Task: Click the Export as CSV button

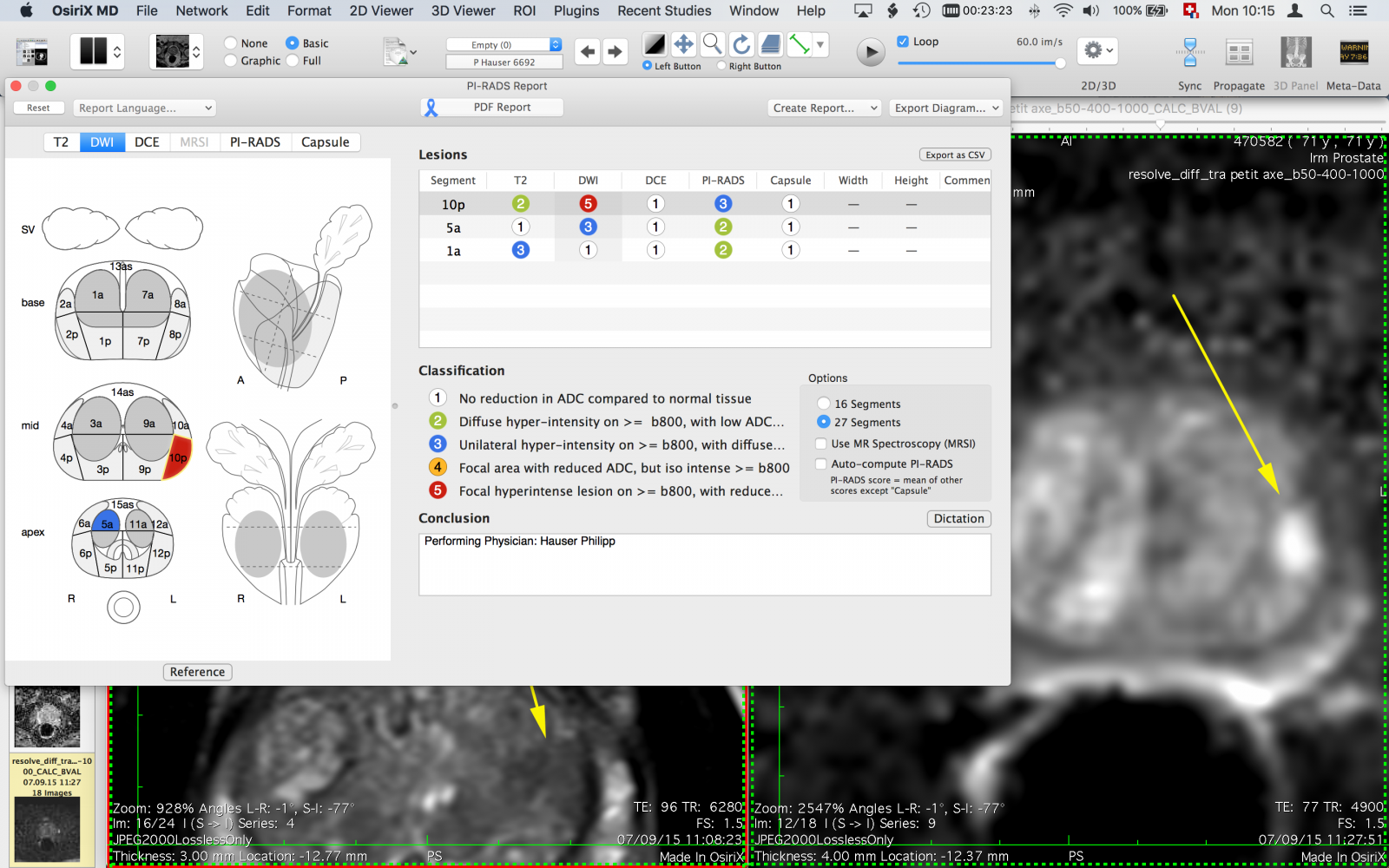Action: (954, 155)
